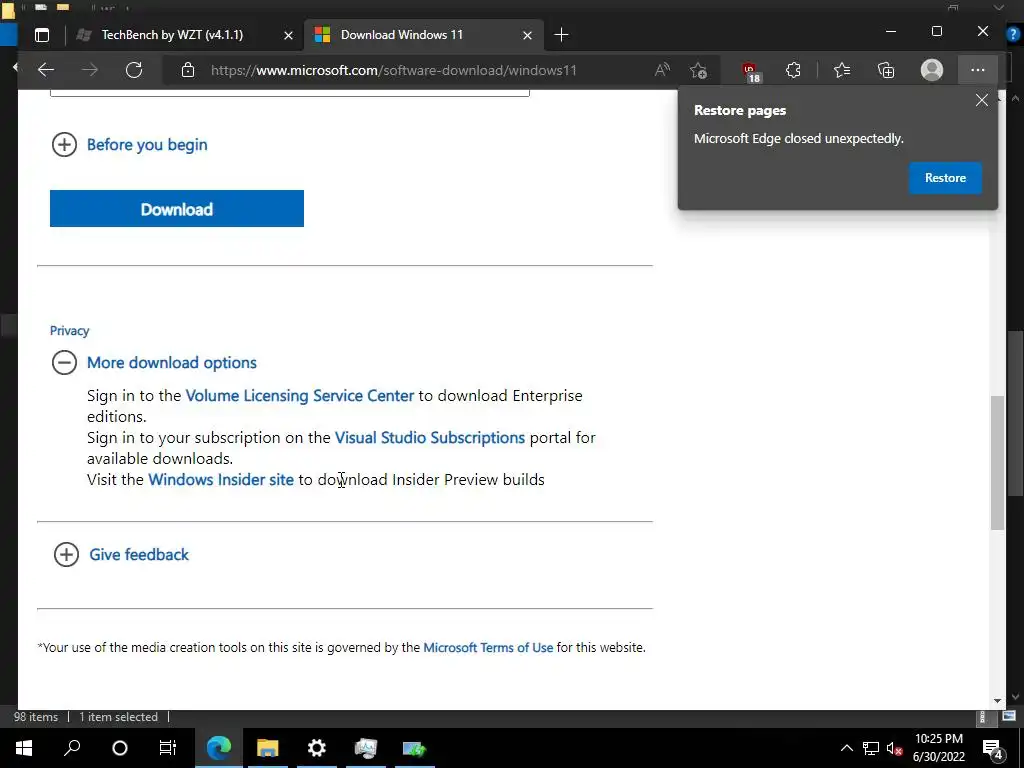This screenshot has width=1024, height=768.
Task: Close the Download Windows 11 tab
Action: [527, 35]
